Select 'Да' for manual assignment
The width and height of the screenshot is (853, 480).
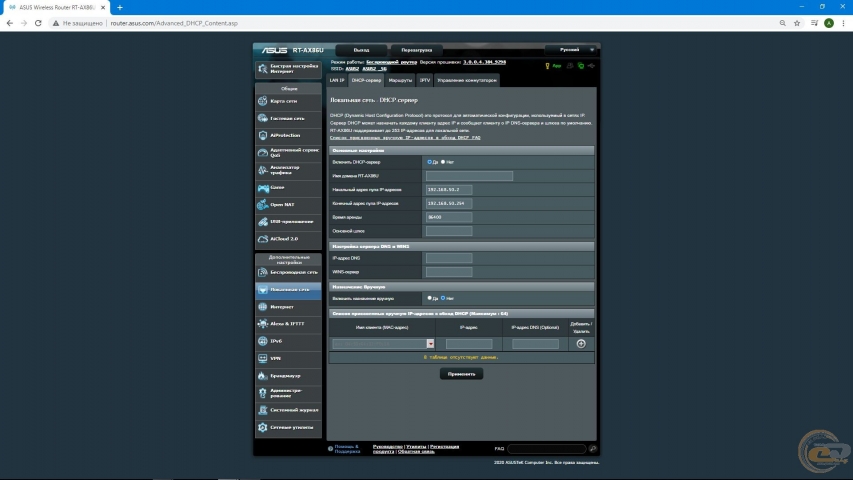(429, 298)
